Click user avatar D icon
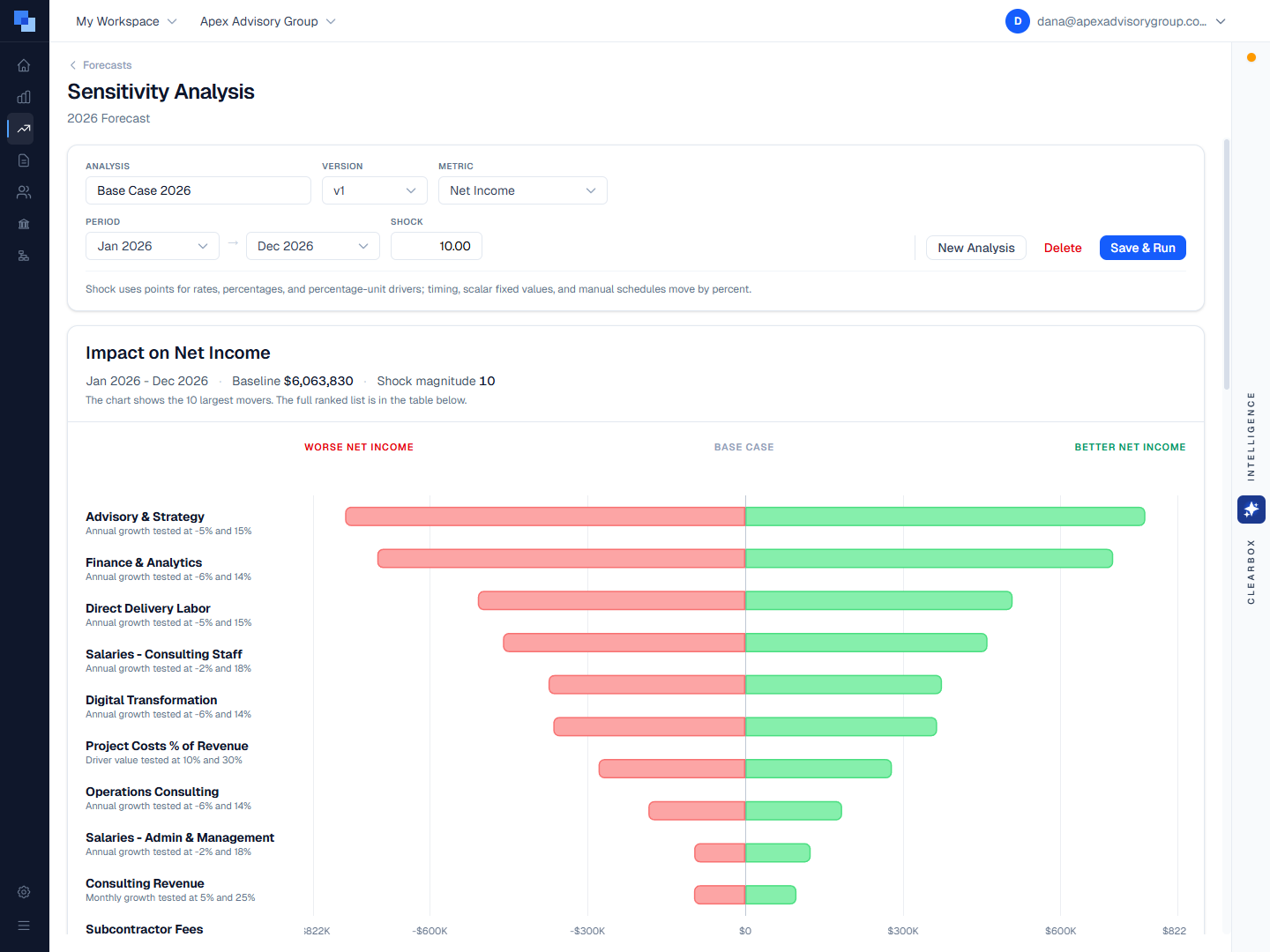 click(1018, 21)
